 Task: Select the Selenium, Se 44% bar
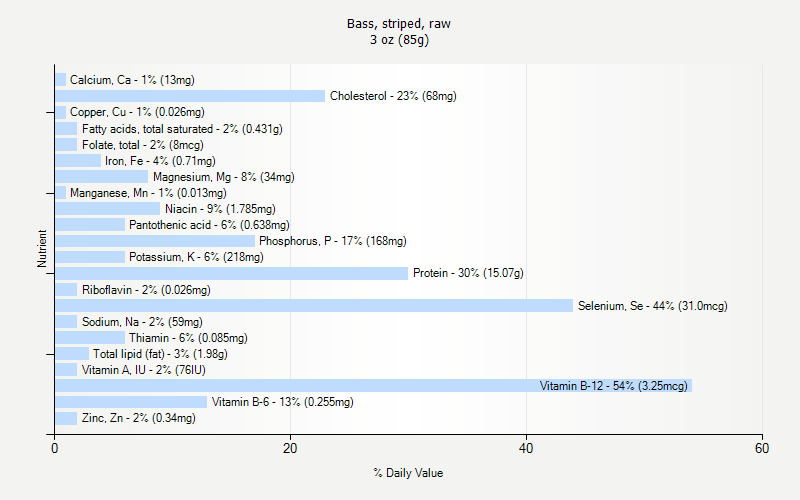(314, 306)
